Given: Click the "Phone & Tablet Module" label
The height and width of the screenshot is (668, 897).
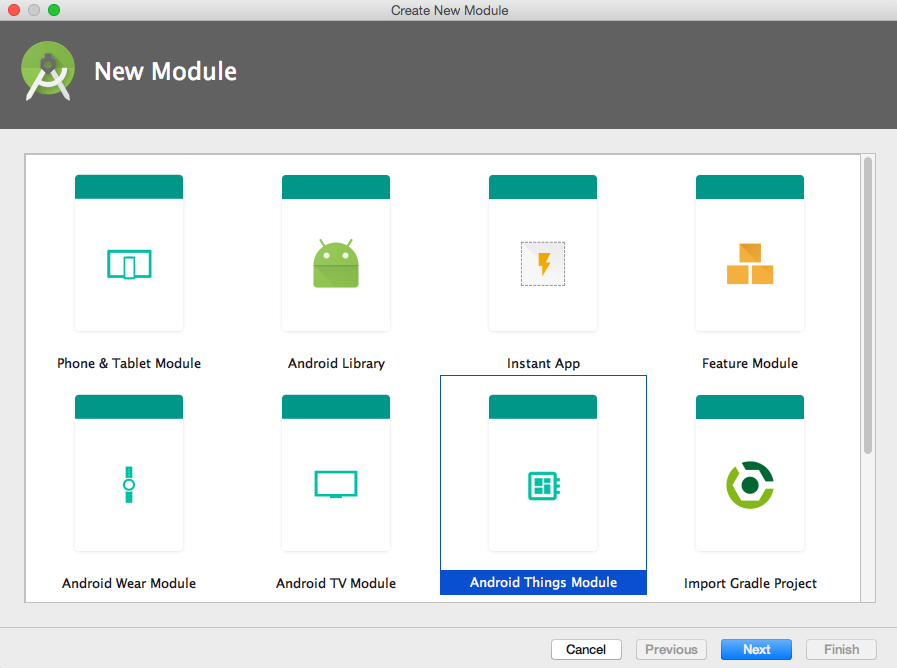Looking at the screenshot, I should coord(129,363).
